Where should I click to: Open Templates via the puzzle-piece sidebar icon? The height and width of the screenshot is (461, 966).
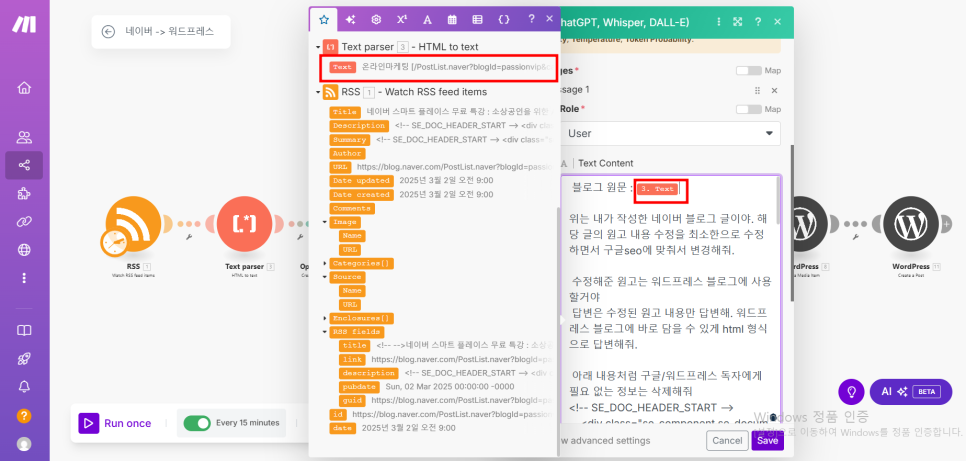tap(24, 194)
